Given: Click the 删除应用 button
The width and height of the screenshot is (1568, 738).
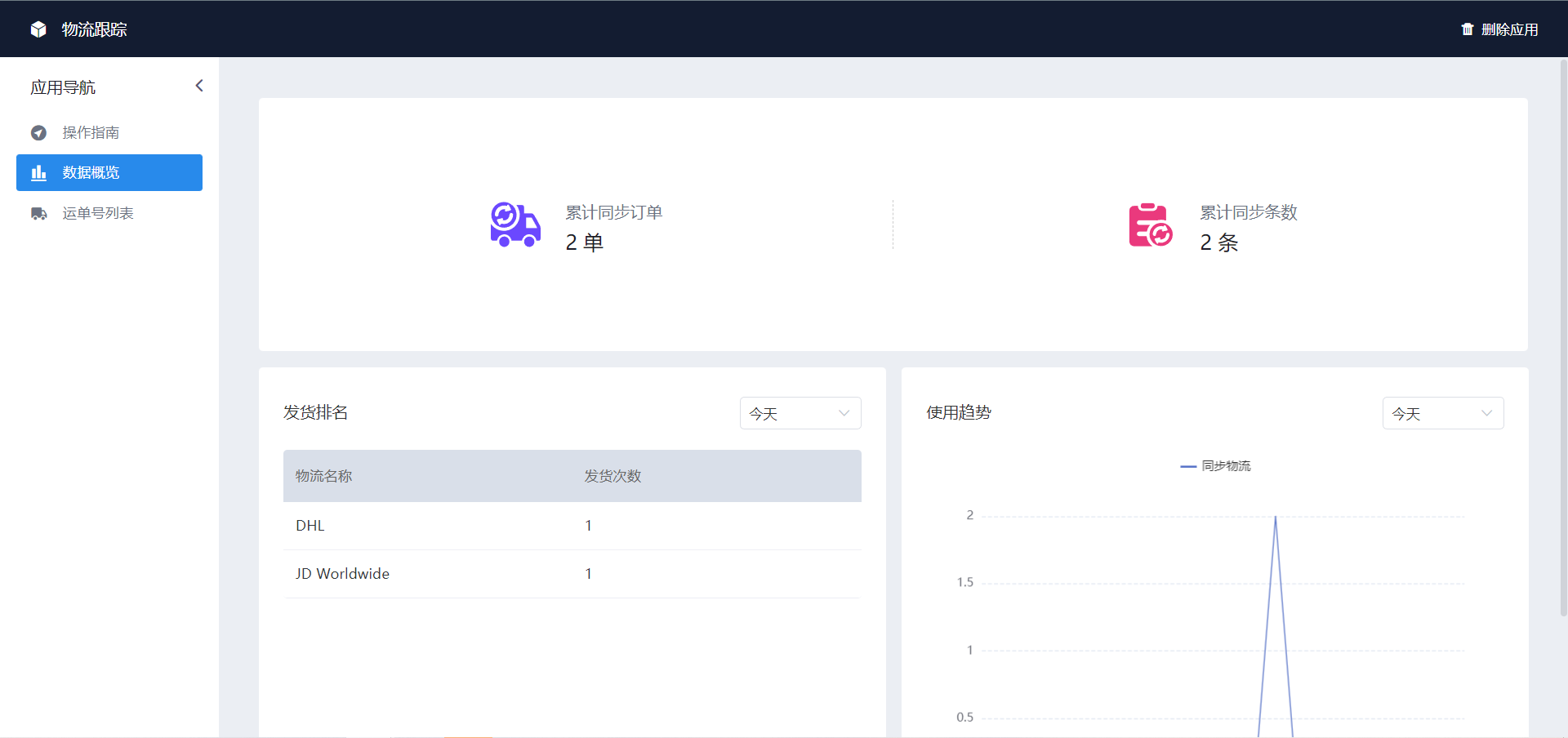Looking at the screenshot, I should coord(1500,29).
